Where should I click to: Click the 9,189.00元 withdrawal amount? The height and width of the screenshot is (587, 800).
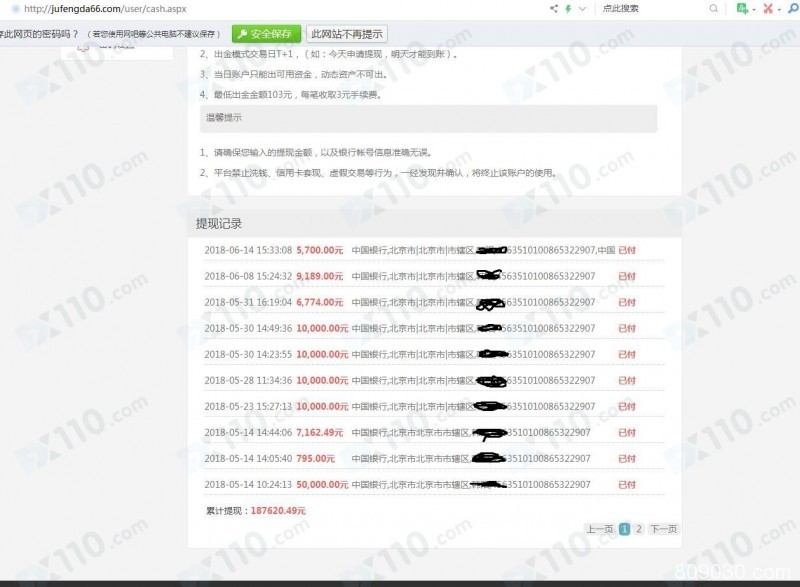coord(320,276)
